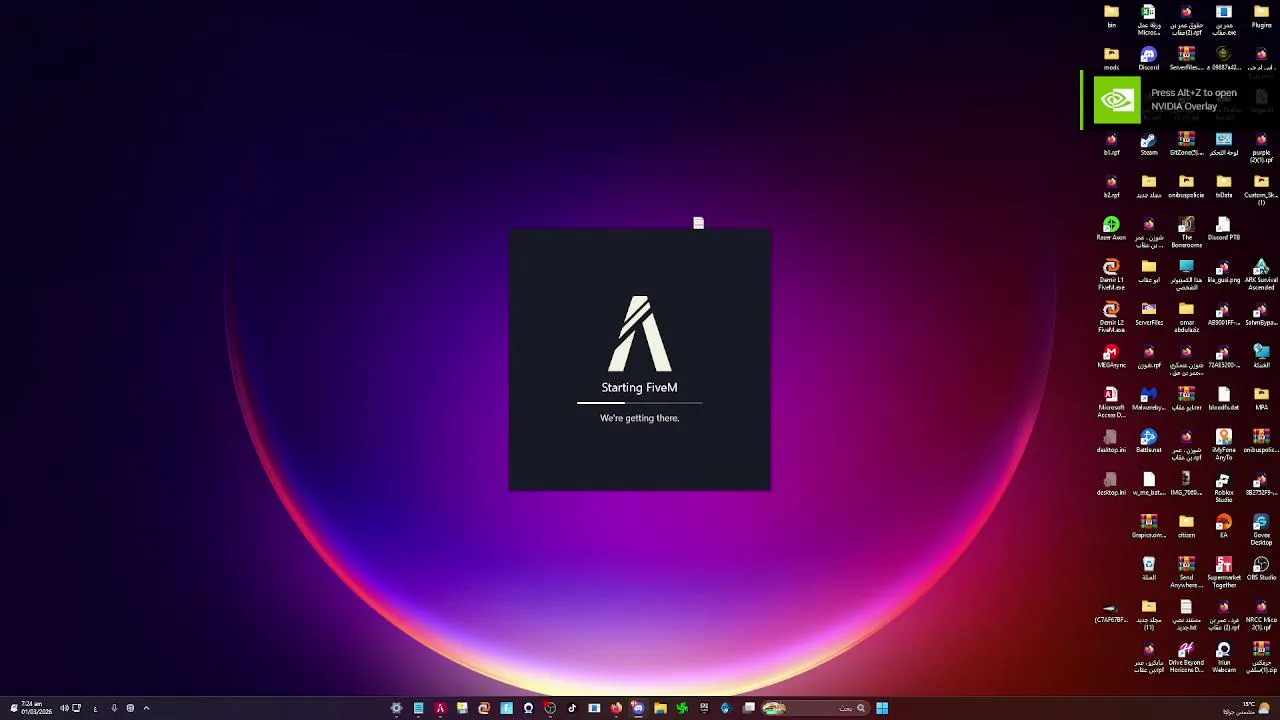Click the NVIDIA overlay notification logo
Screen dimensions: 1280x720
coord(1116,100)
